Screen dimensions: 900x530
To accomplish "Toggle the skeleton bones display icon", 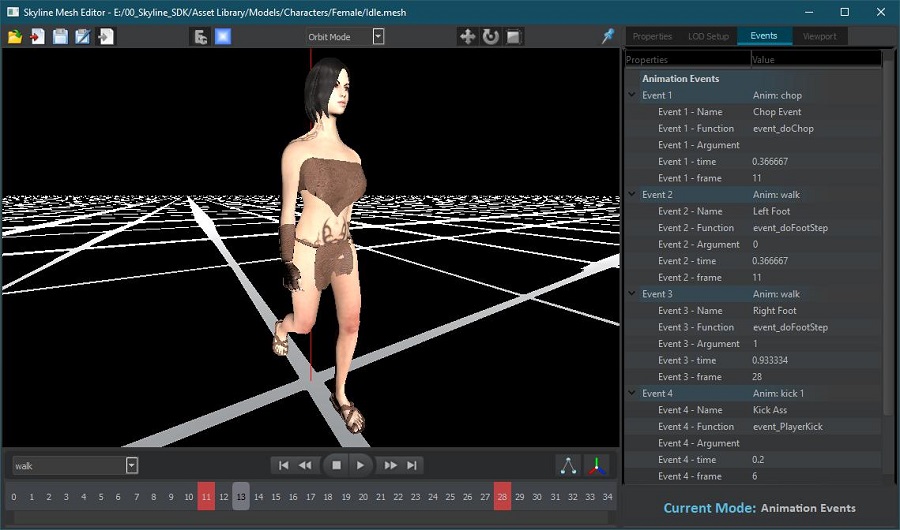I will (568, 465).
